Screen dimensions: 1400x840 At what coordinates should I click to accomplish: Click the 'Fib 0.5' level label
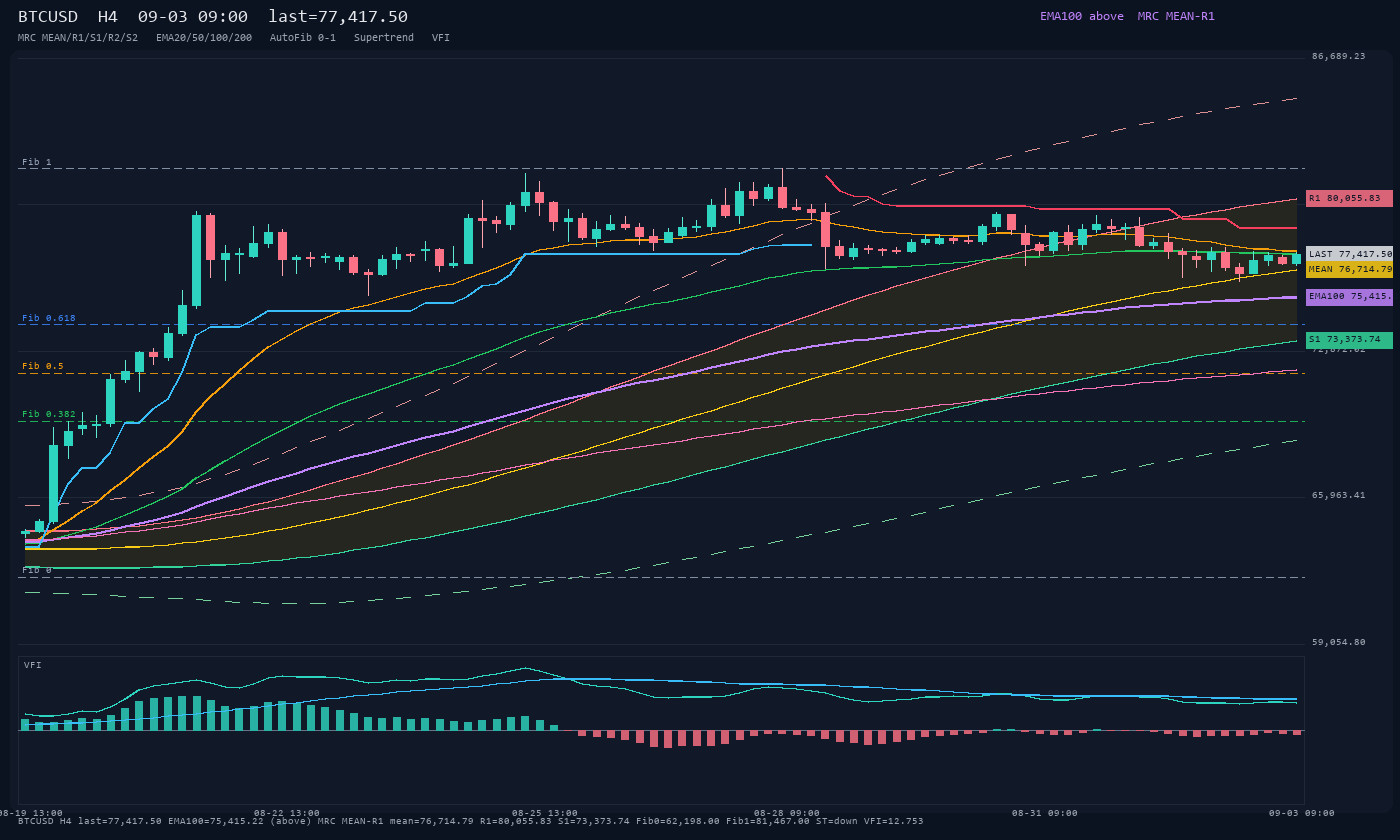43,366
